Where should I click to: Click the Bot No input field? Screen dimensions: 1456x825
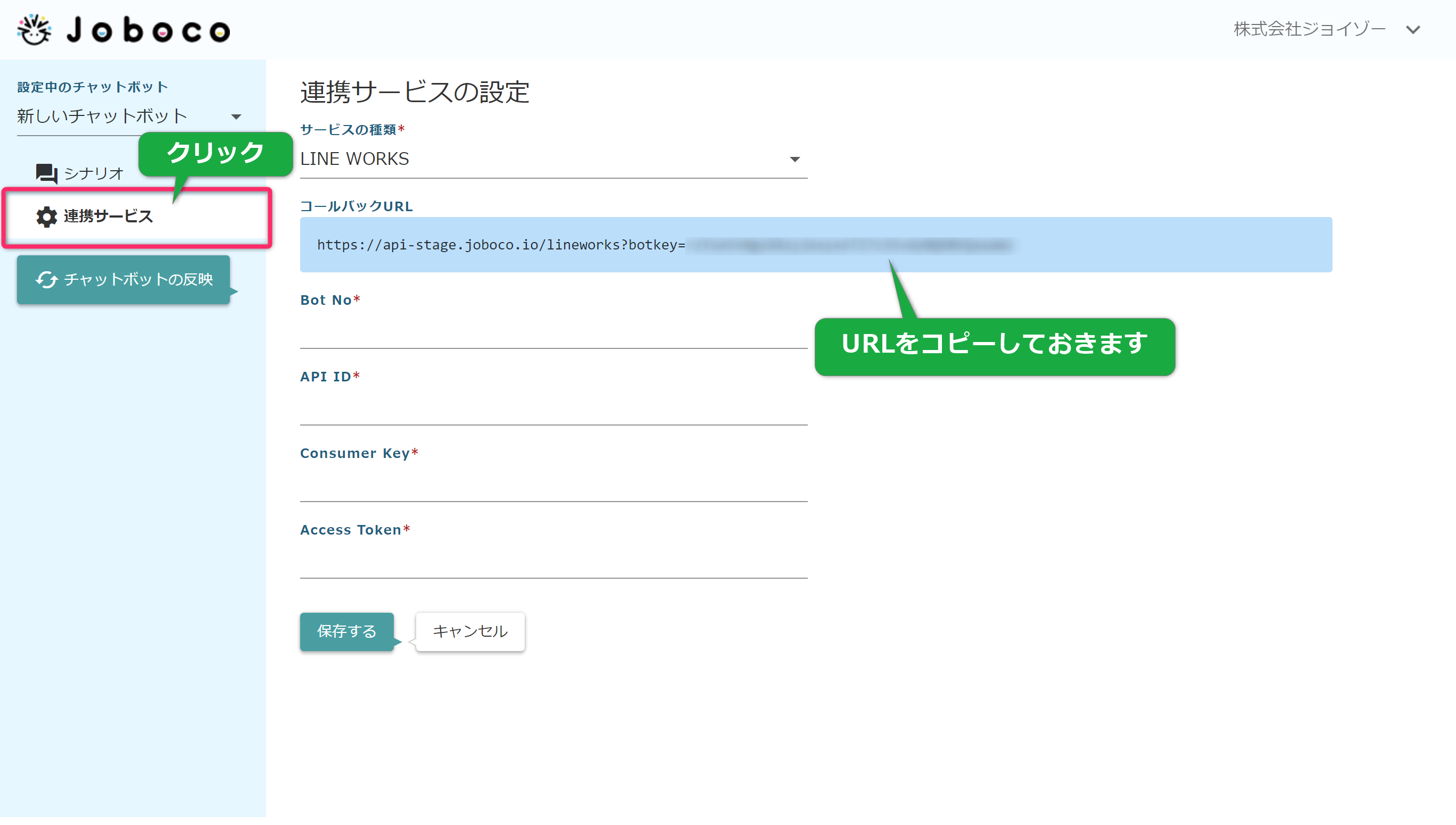coord(553,331)
